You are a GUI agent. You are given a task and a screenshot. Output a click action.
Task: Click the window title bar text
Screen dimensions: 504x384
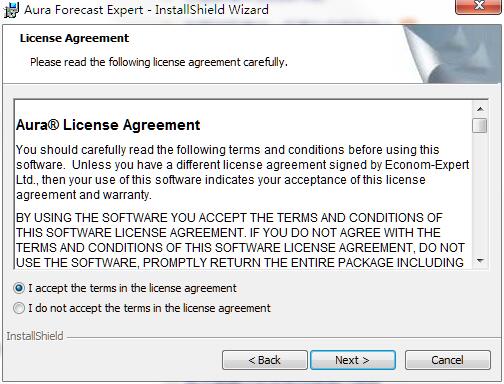tap(146, 10)
